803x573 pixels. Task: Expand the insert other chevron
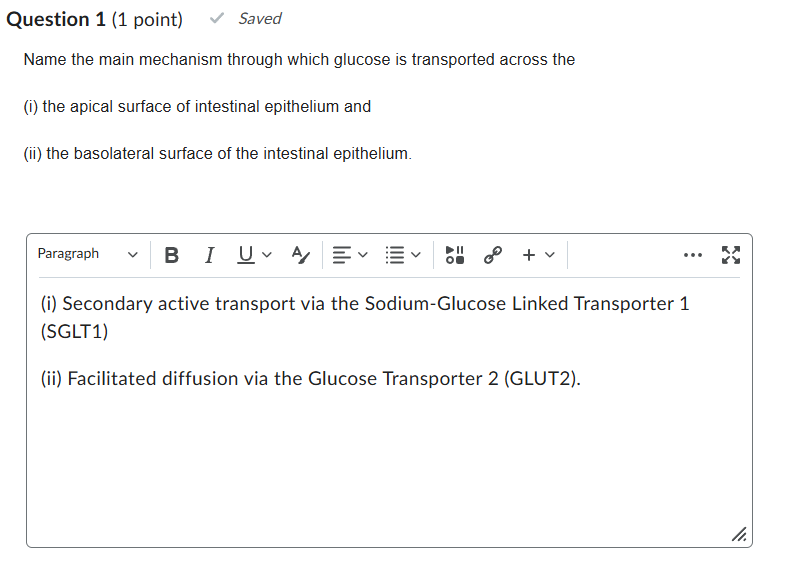pos(550,254)
